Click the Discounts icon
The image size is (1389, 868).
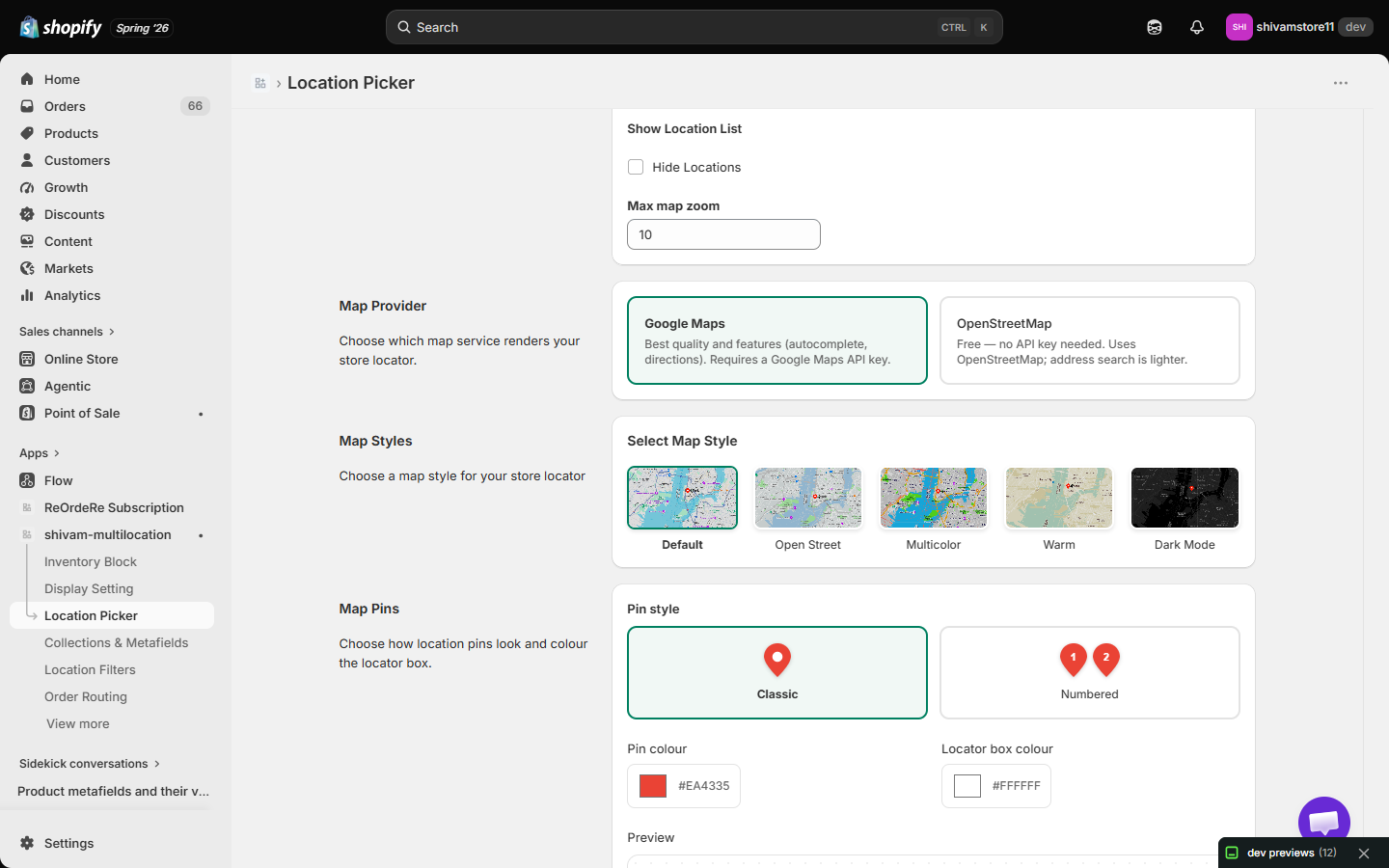(27, 214)
